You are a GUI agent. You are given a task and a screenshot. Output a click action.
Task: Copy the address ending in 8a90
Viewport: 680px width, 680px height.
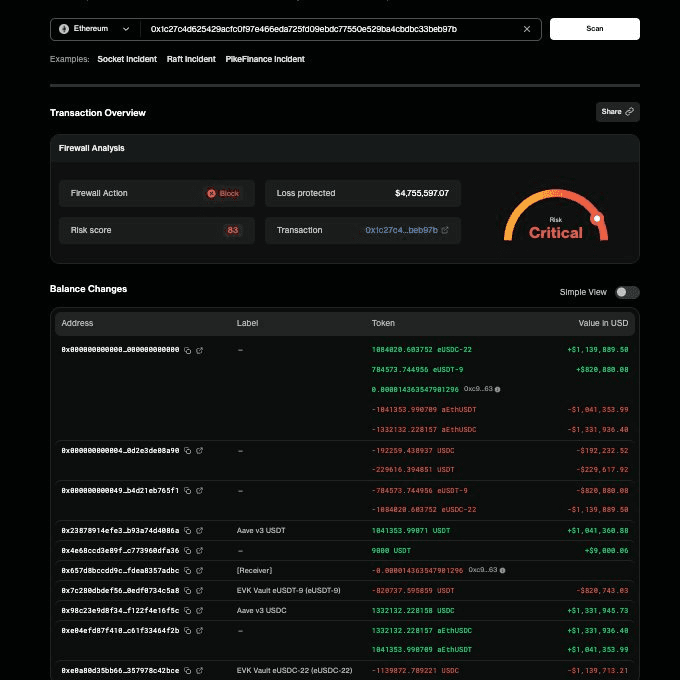click(x=187, y=451)
